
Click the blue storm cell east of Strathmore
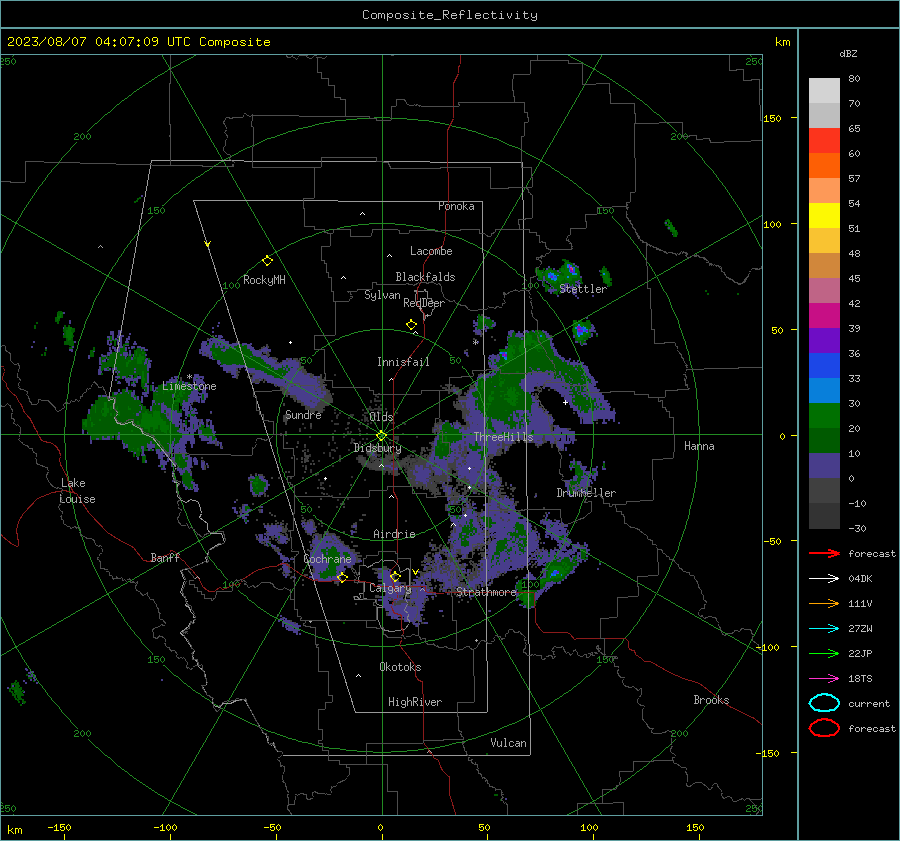pos(554,572)
